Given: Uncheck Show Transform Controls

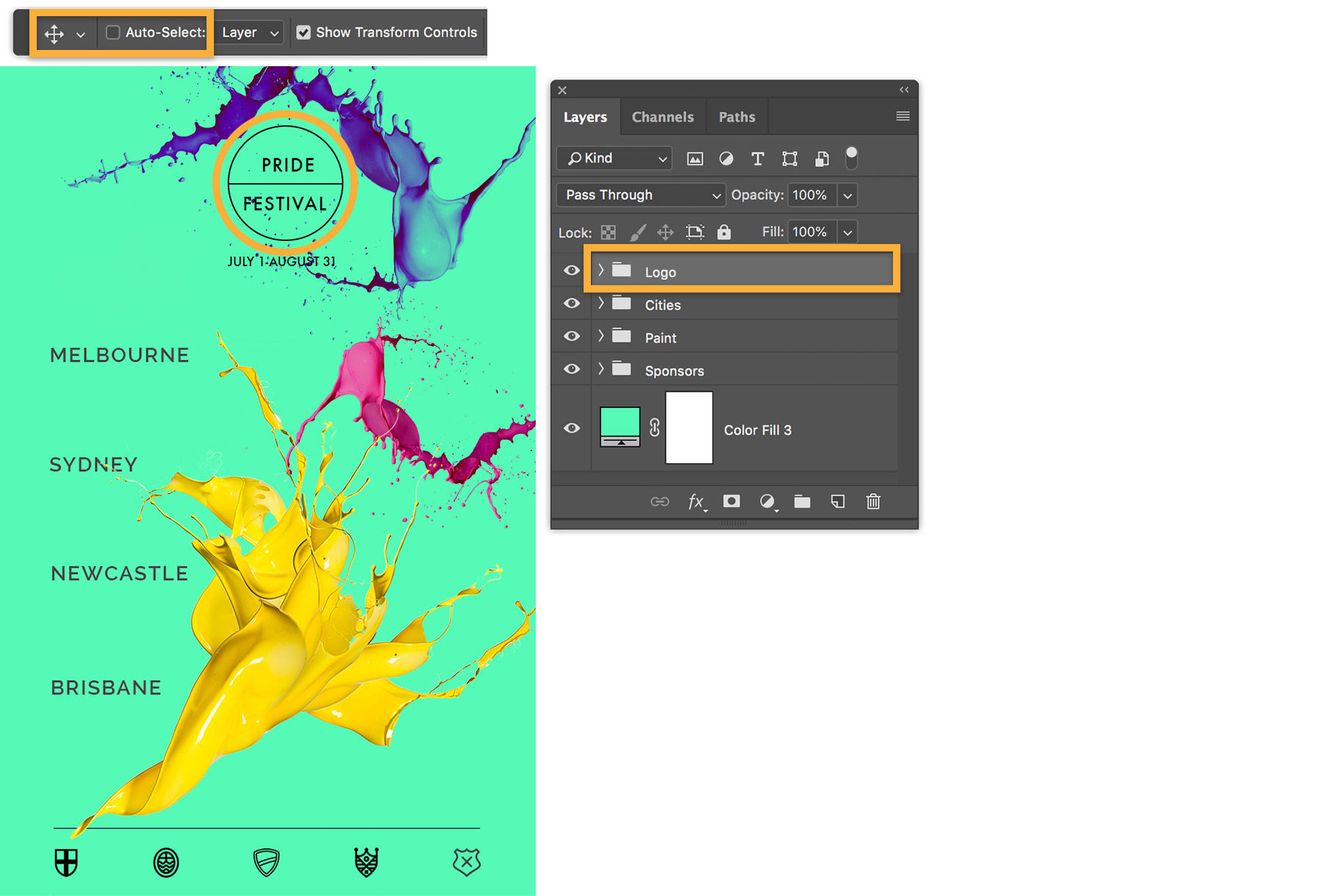Looking at the screenshot, I should (304, 32).
